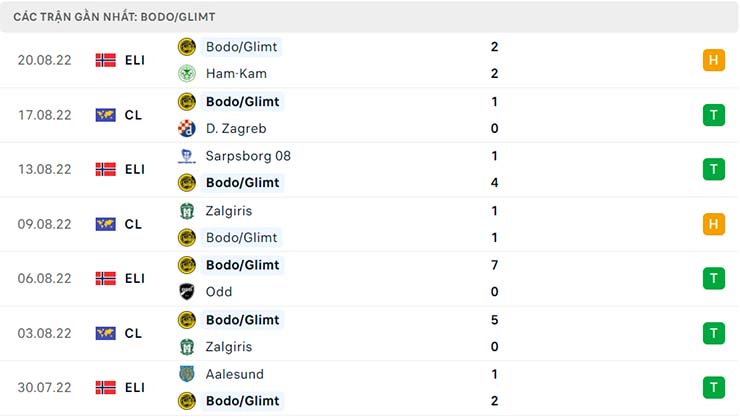Click the green T badge for Odd match
The height and width of the screenshot is (418, 740).
(713, 278)
